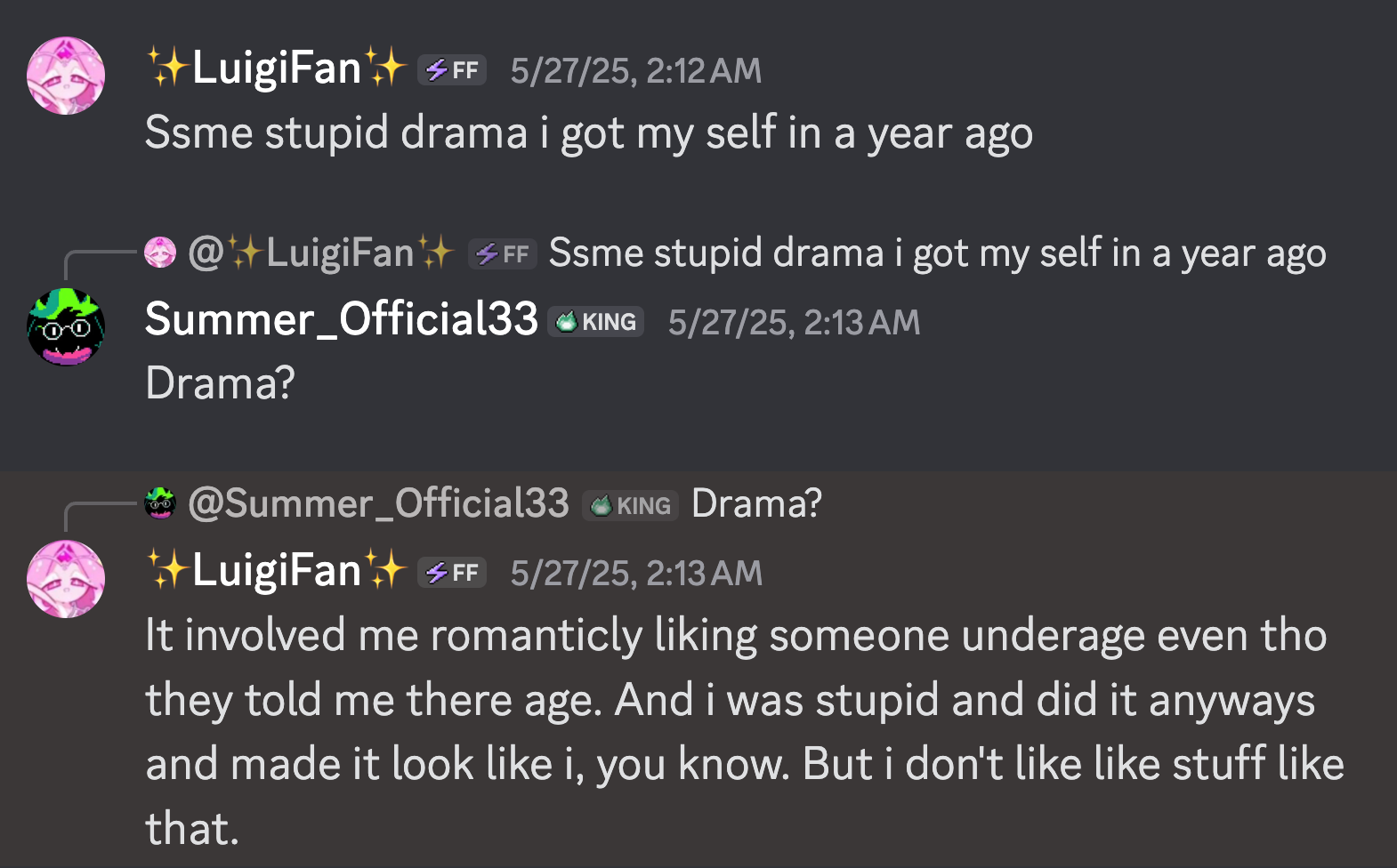Click the KING tag inside the reply preview line
The height and width of the screenshot is (868, 1397).
631,505
